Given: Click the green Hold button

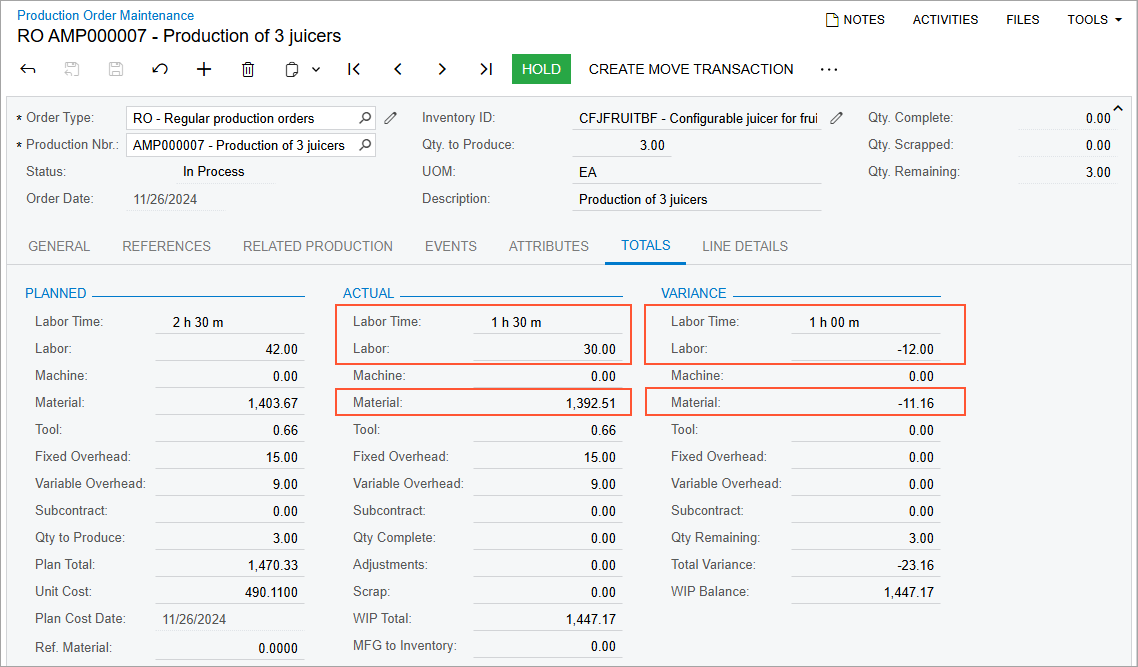Looking at the screenshot, I should point(541,69).
